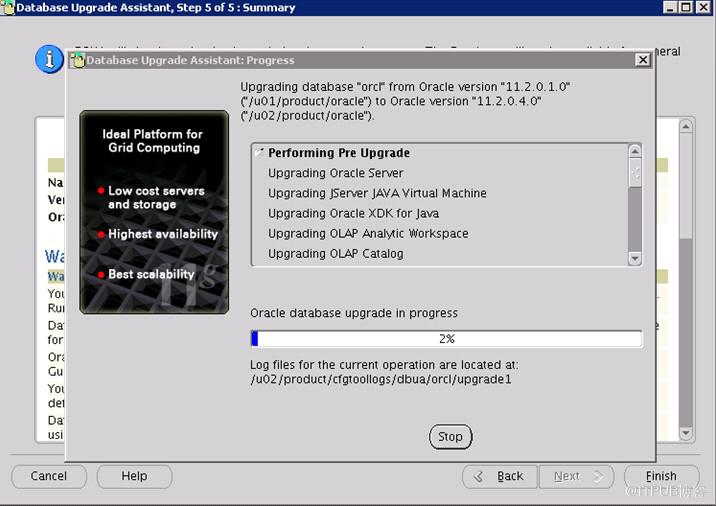The height and width of the screenshot is (506, 716).
Task: Maximize the Database Upgrade Assistant window
Action: [x=686, y=7]
